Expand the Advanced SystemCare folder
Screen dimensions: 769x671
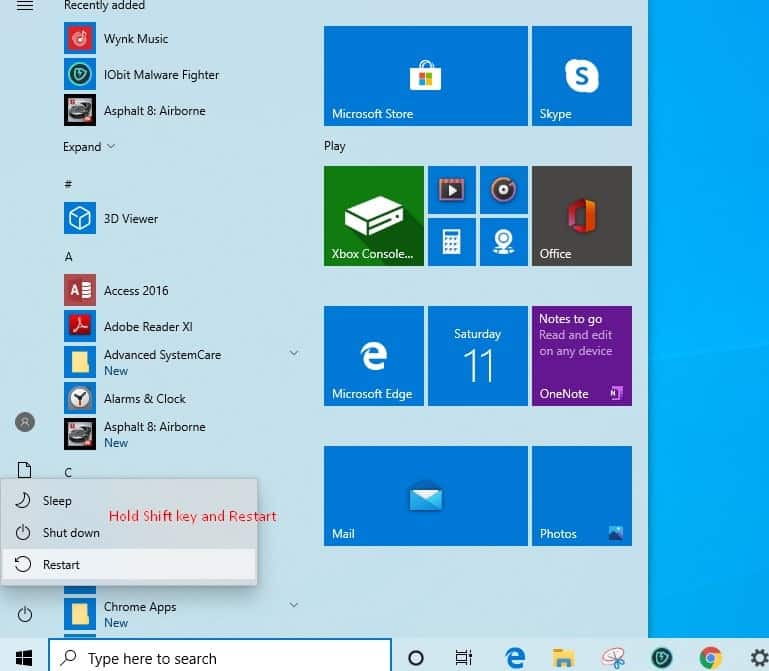tap(294, 353)
